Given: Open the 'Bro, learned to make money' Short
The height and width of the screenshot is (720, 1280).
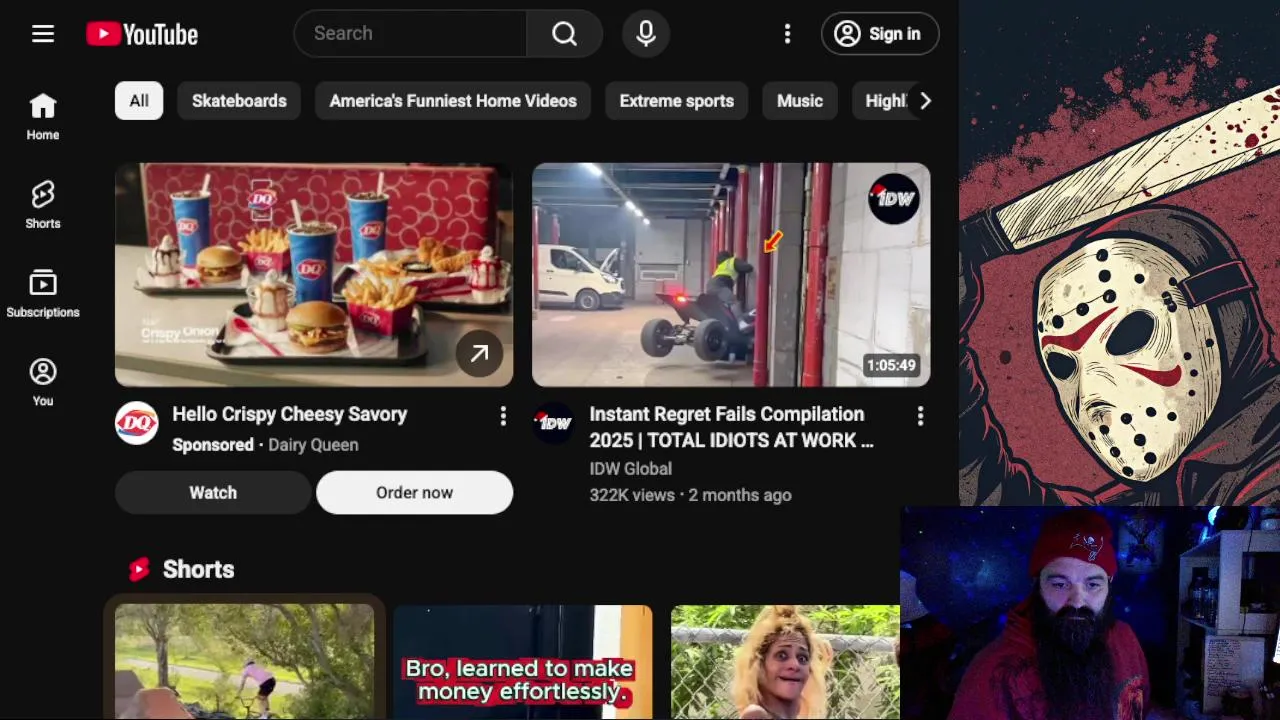Looking at the screenshot, I should click(523, 662).
